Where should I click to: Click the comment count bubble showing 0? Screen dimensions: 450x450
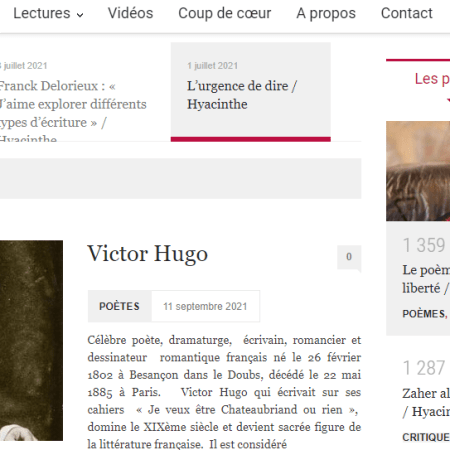[x=349, y=257]
